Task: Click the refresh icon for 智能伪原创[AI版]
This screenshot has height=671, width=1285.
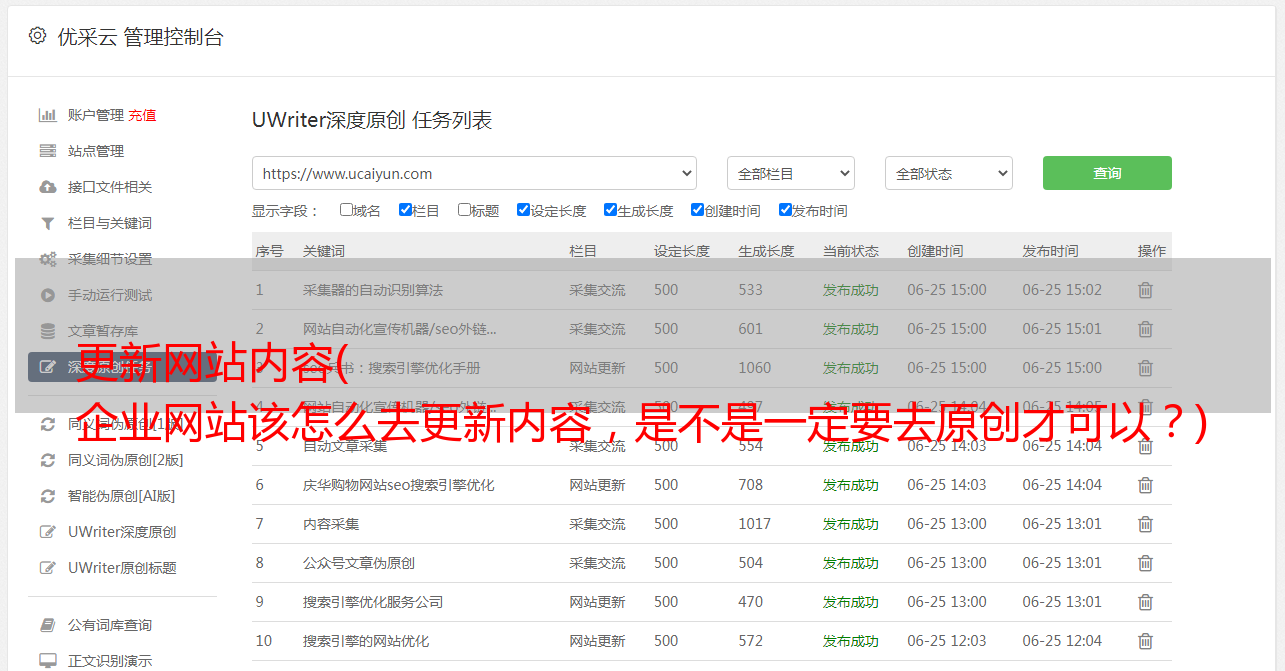Action: tap(47, 496)
